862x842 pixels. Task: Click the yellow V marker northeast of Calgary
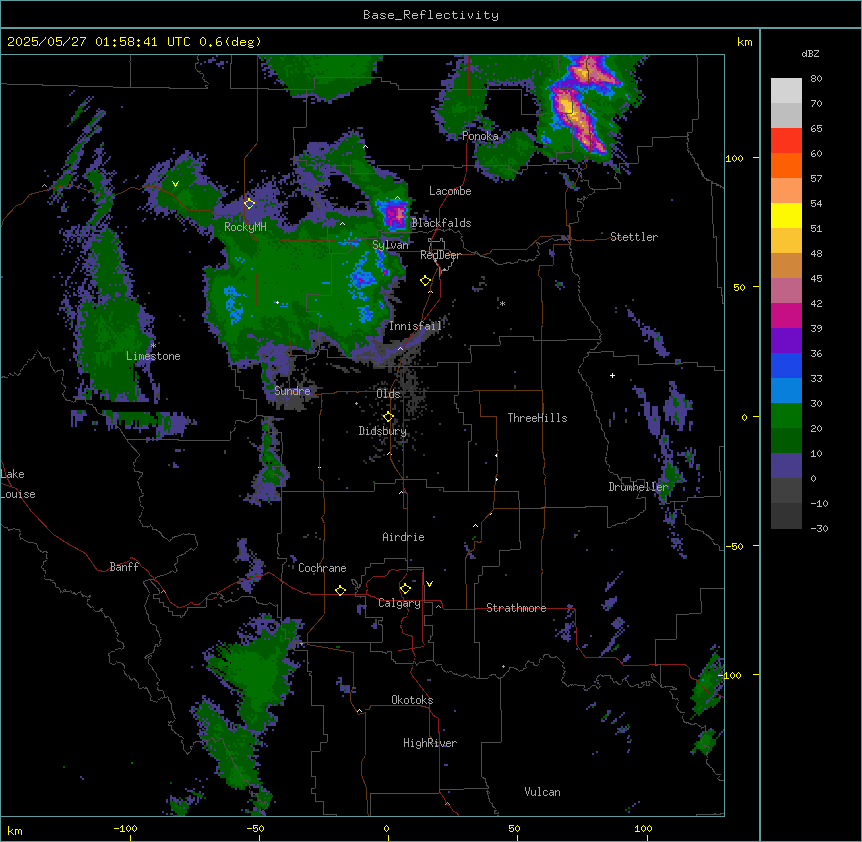429,584
